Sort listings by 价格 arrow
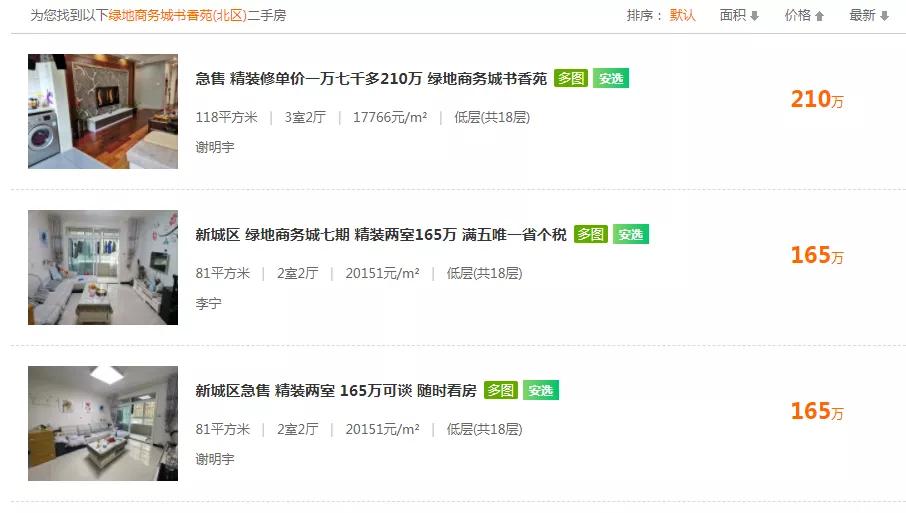This screenshot has height=513, width=906. [804, 16]
